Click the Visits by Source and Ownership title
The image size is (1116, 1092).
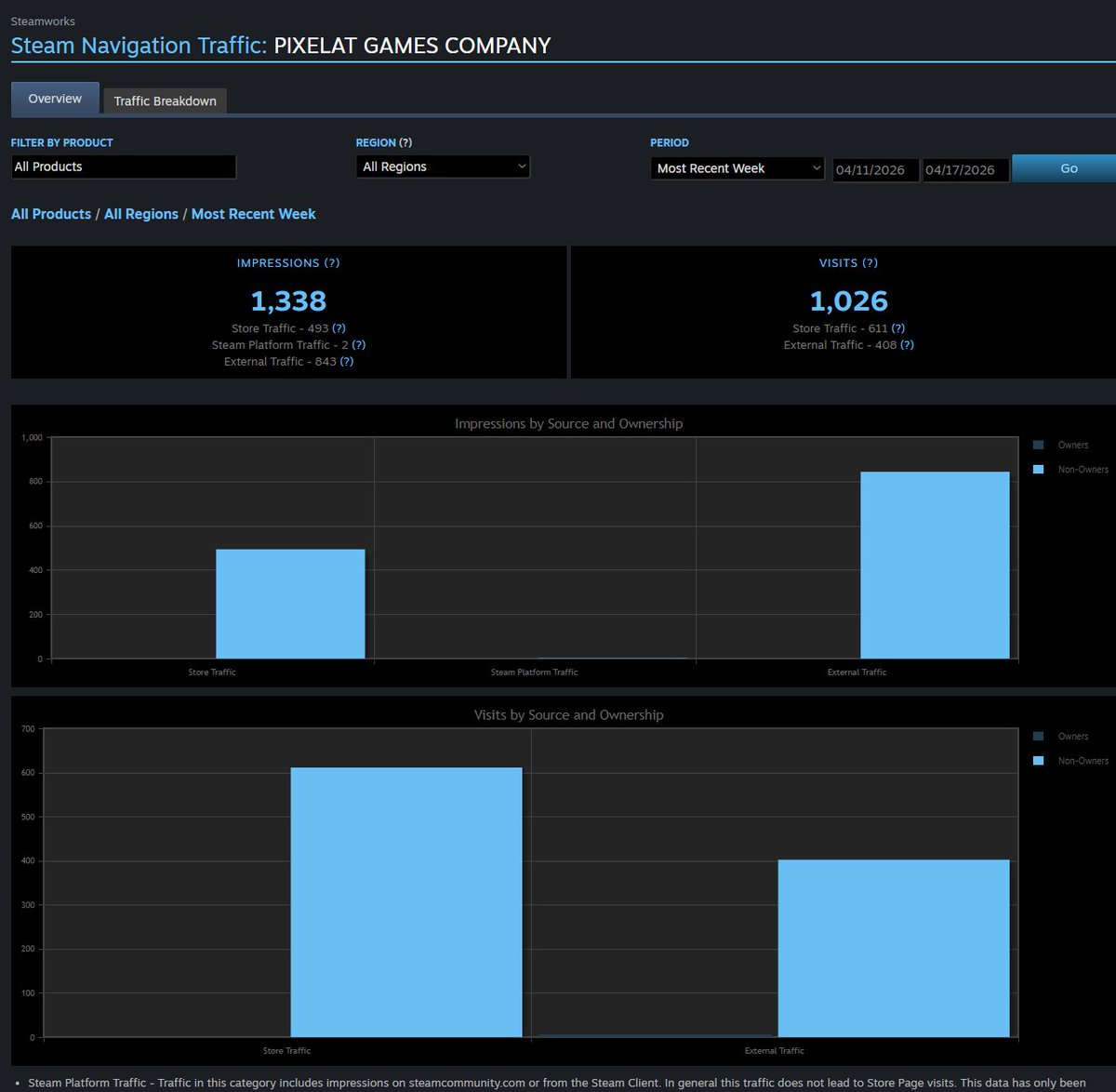(x=569, y=715)
